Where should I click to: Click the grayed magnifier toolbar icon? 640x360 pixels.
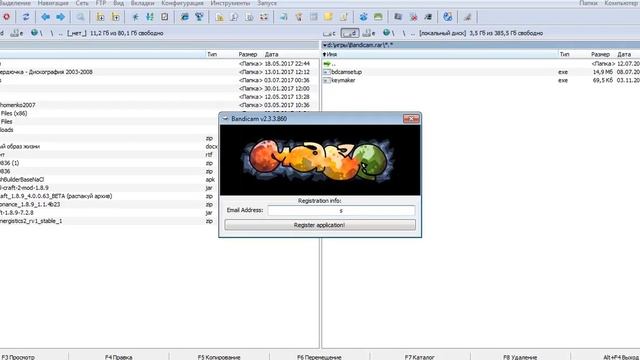[x=80, y=17]
